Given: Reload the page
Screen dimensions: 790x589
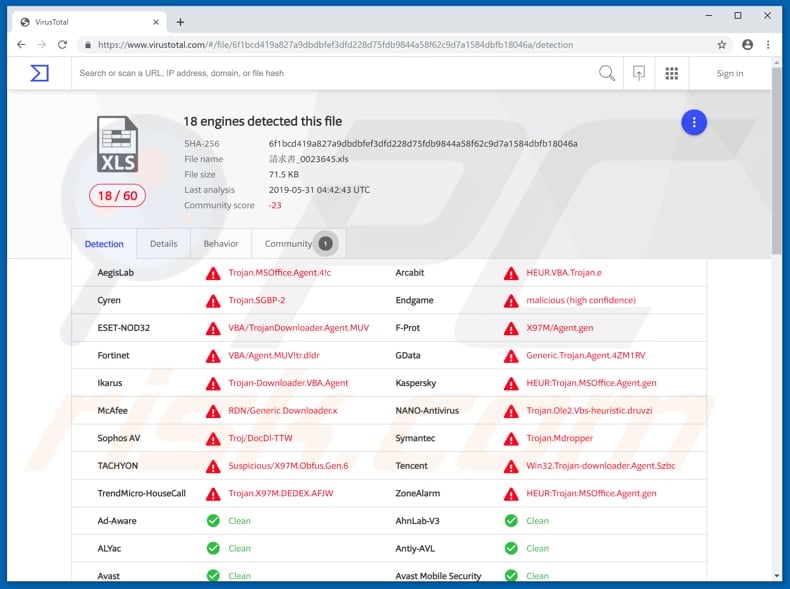Looking at the screenshot, I should tap(62, 45).
